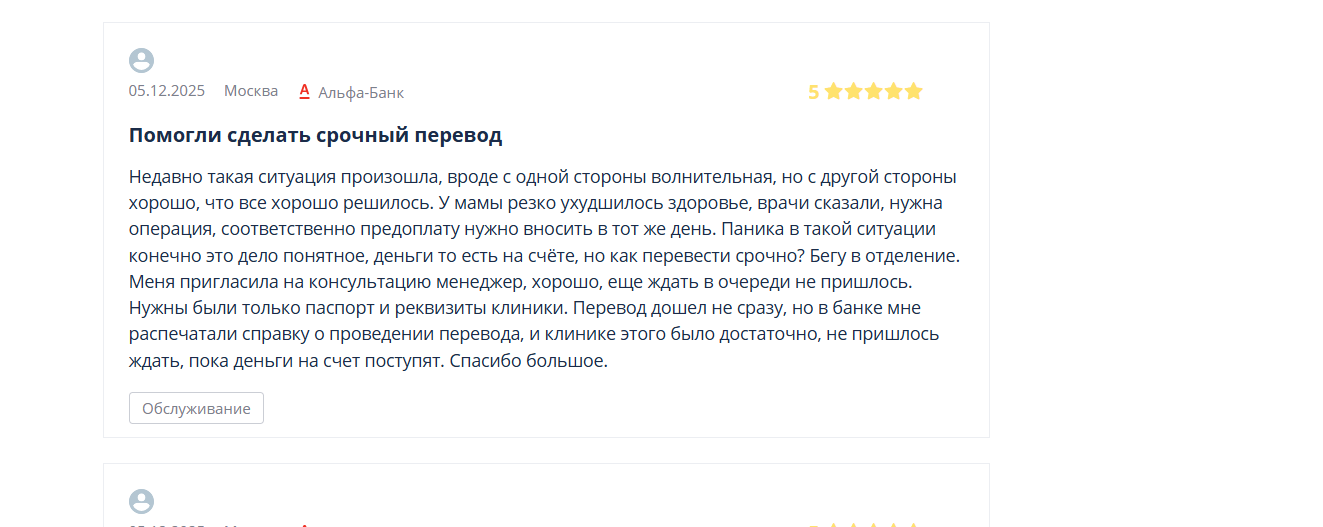Screen dimensions: 1323x527
Task: Open the Альфа-Банк bank link
Action: tap(361, 92)
